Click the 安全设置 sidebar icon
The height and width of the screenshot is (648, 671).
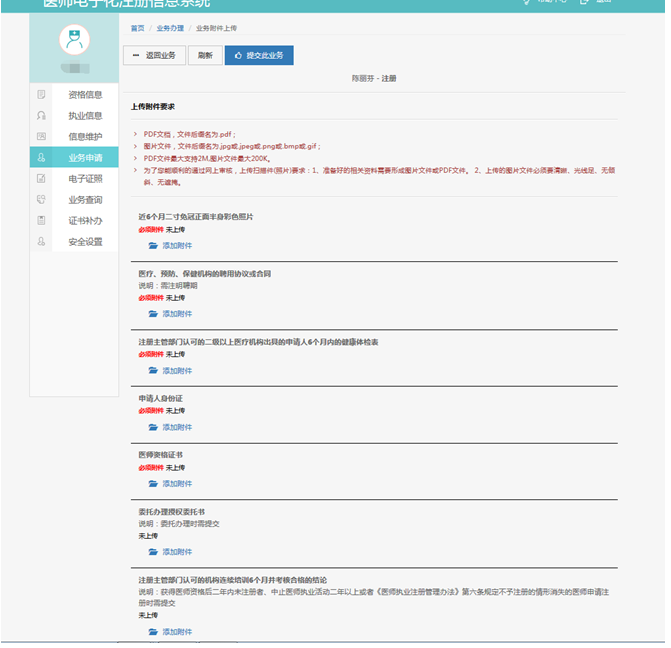point(41,241)
